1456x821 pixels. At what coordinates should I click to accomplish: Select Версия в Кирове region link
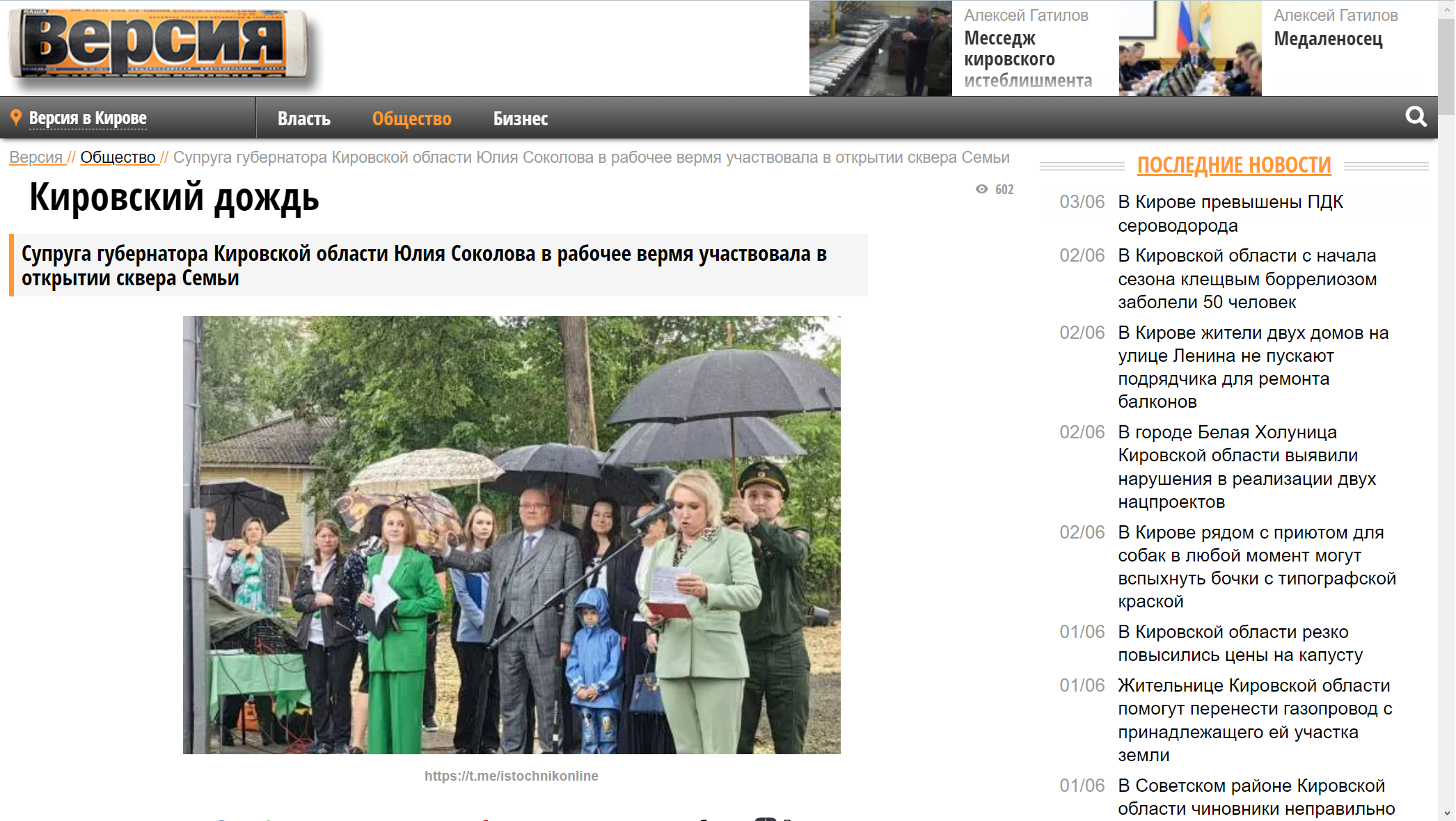click(88, 118)
